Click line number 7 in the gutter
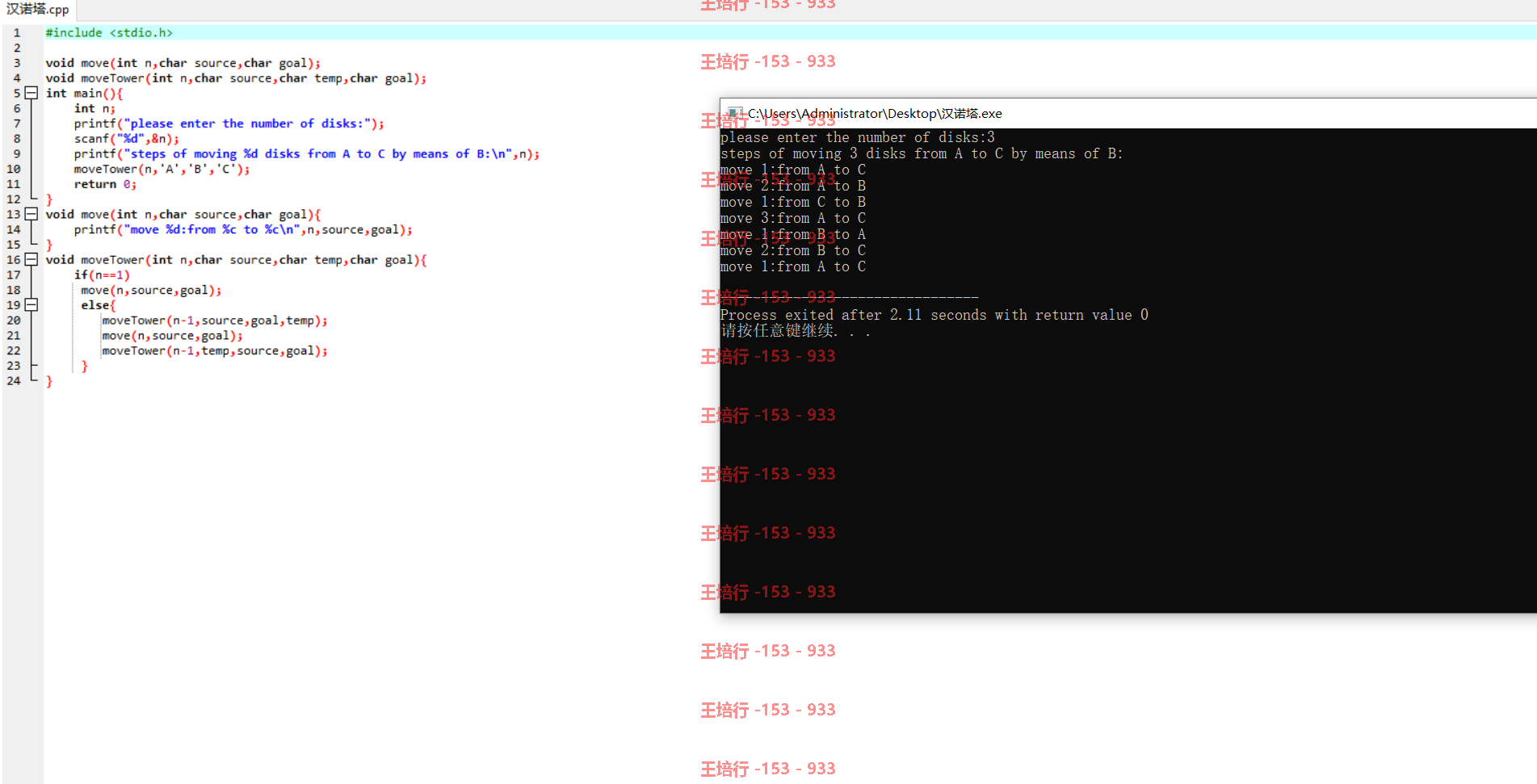 pyautogui.click(x=16, y=124)
